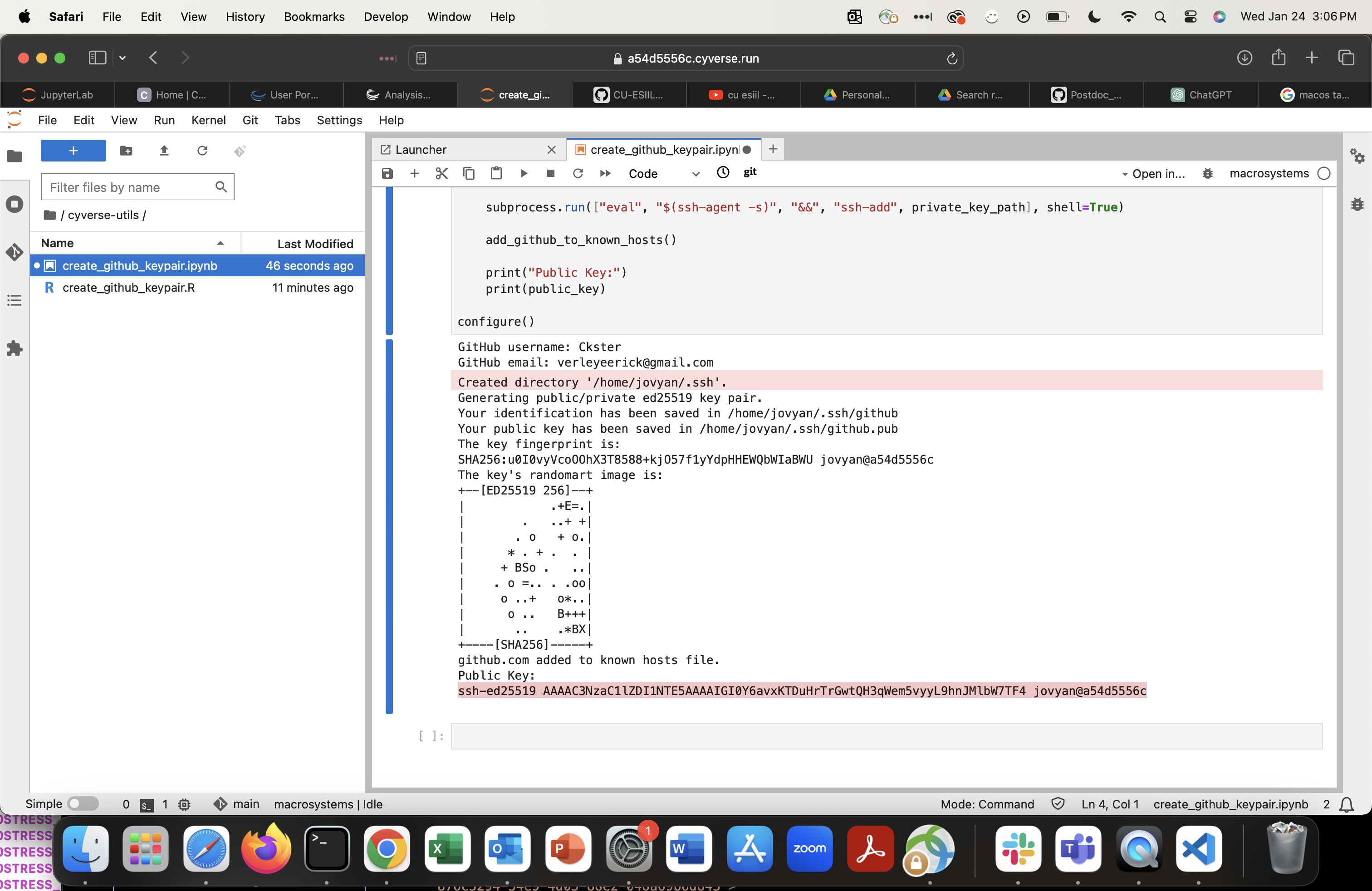Toggle Simple interface mode switch
This screenshot has height=891, width=1372.
83,803
